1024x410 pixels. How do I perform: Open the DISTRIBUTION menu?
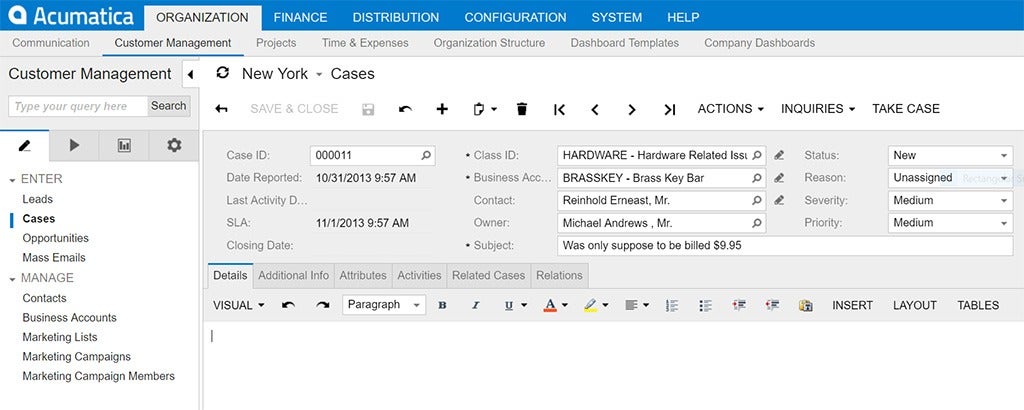[x=396, y=18]
